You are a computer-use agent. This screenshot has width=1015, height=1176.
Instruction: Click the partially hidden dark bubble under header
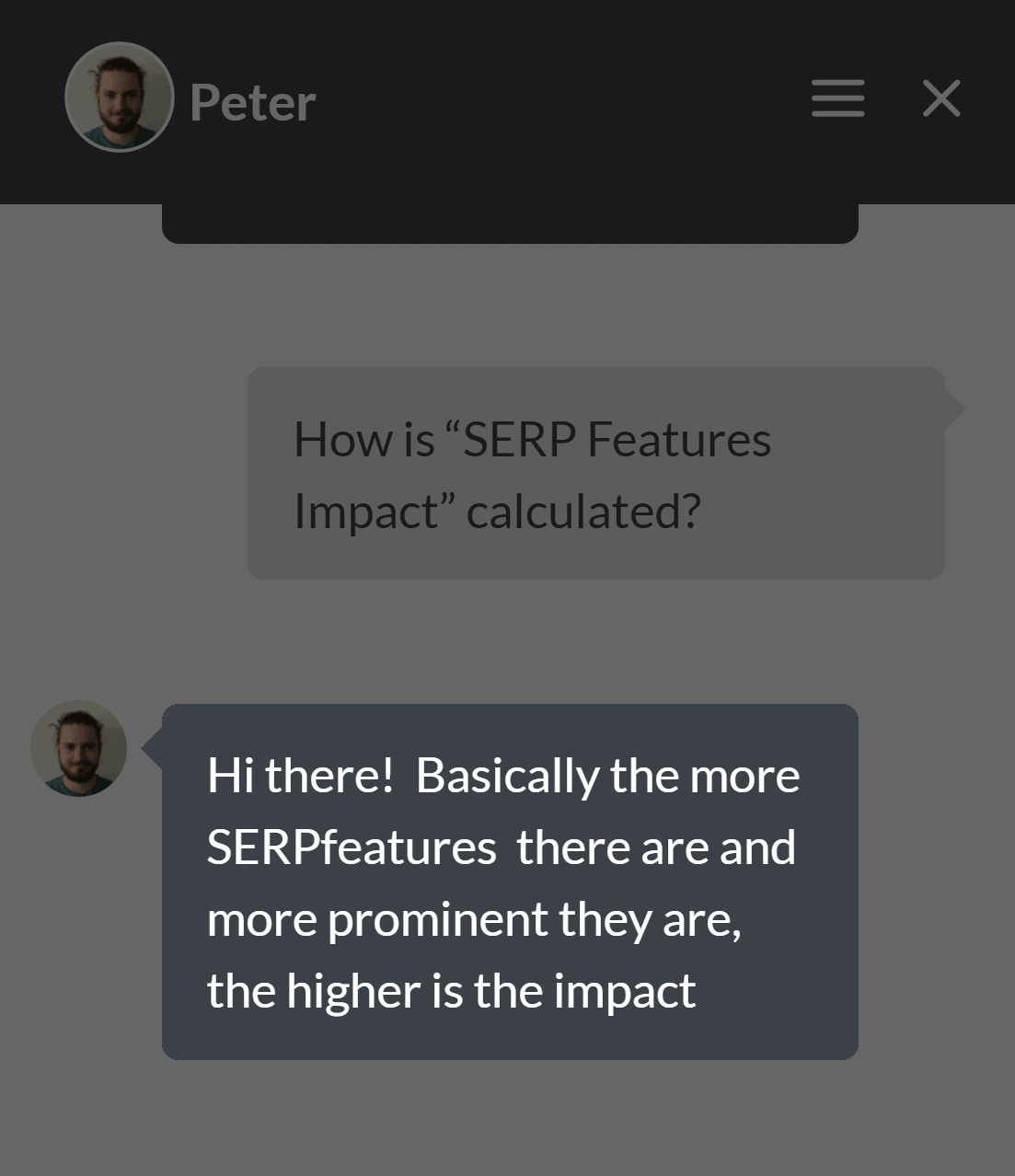pyautogui.click(x=510, y=224)
